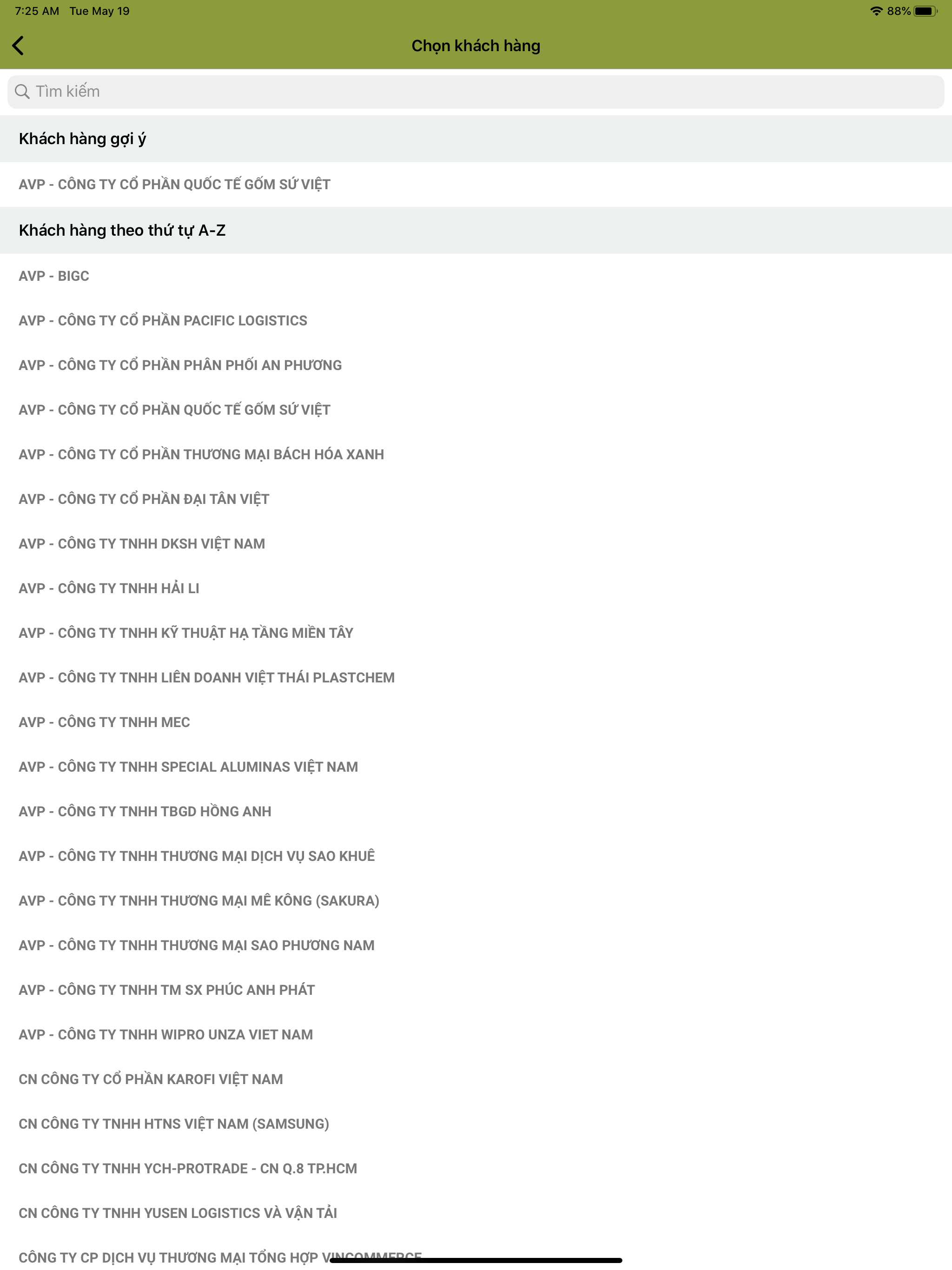Select suggested customer QUỐC TẾ GỐM SỨ VIỆT
Viewport: 952px width, 1270px height.
coord(476,185)
